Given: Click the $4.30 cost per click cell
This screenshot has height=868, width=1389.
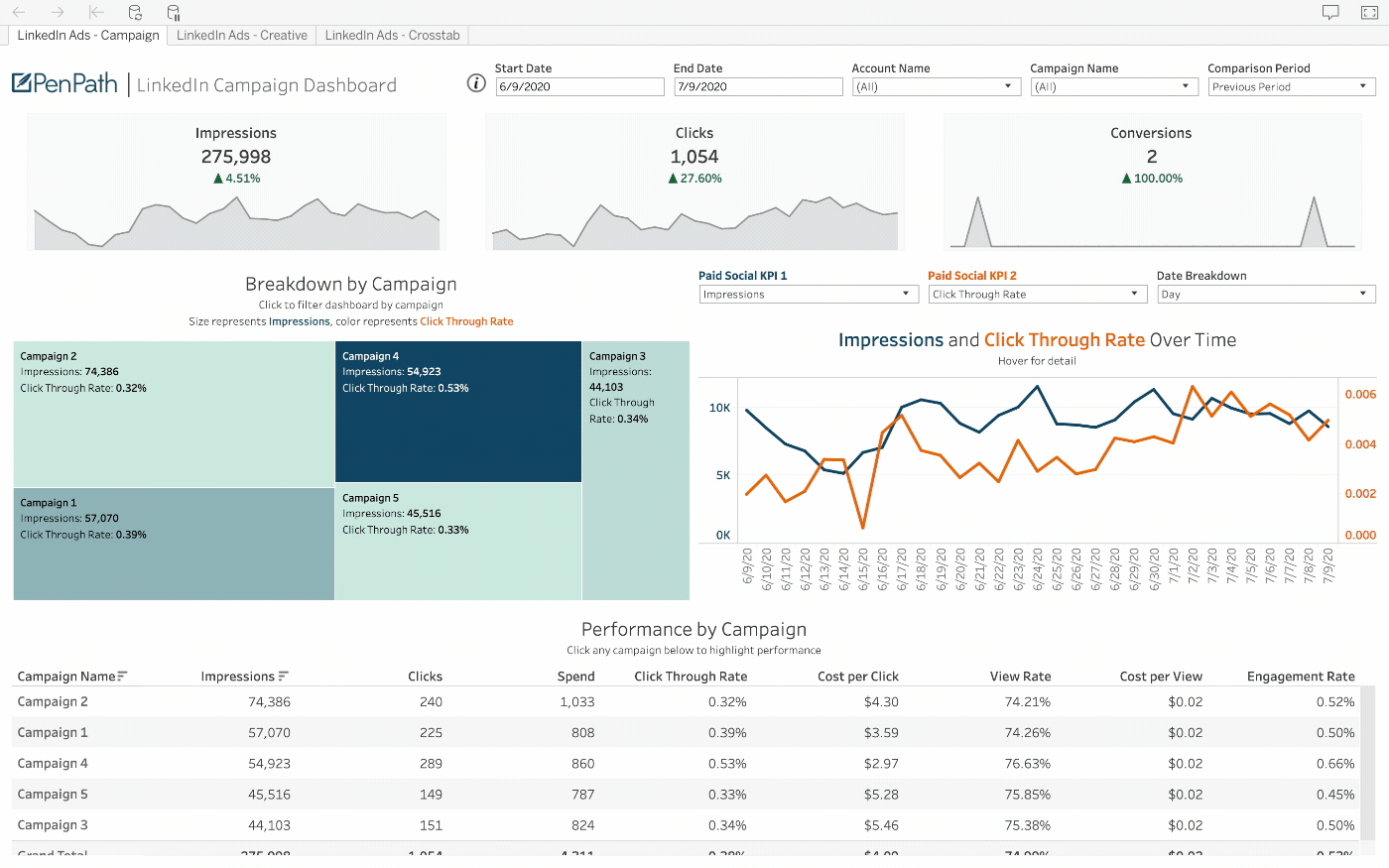Looking at the screenshot, I should click(x=881, y=701).
